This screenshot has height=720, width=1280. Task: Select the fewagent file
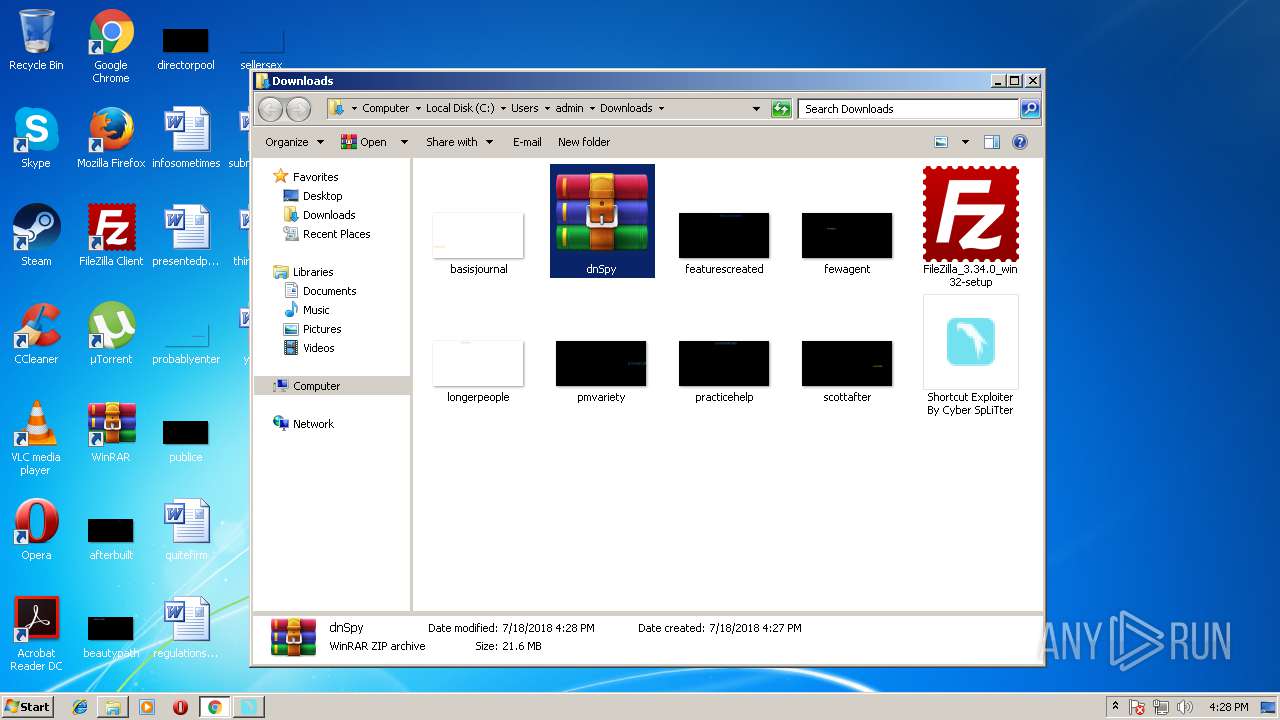(x=847, y=243)
